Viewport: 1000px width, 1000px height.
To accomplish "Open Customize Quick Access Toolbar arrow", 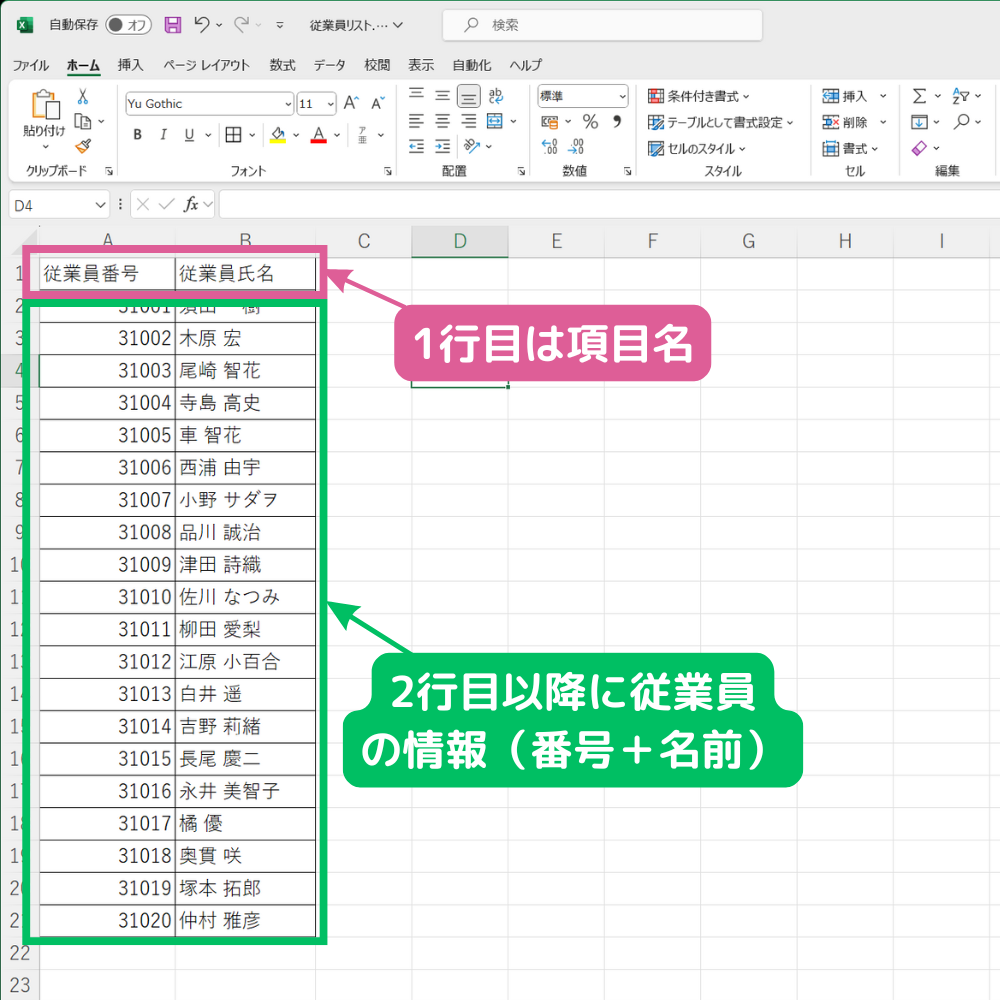I will [x=279, y=25].
